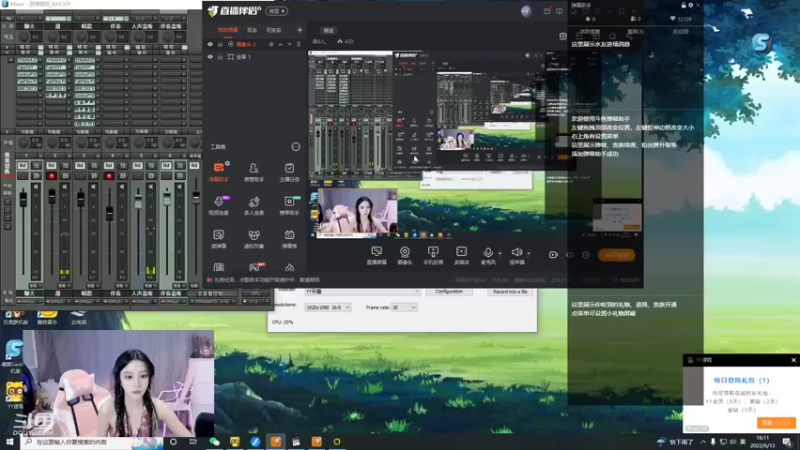Open the 读弹幕 tool
This screenshot has height=450, width=800.
(218, 238)
